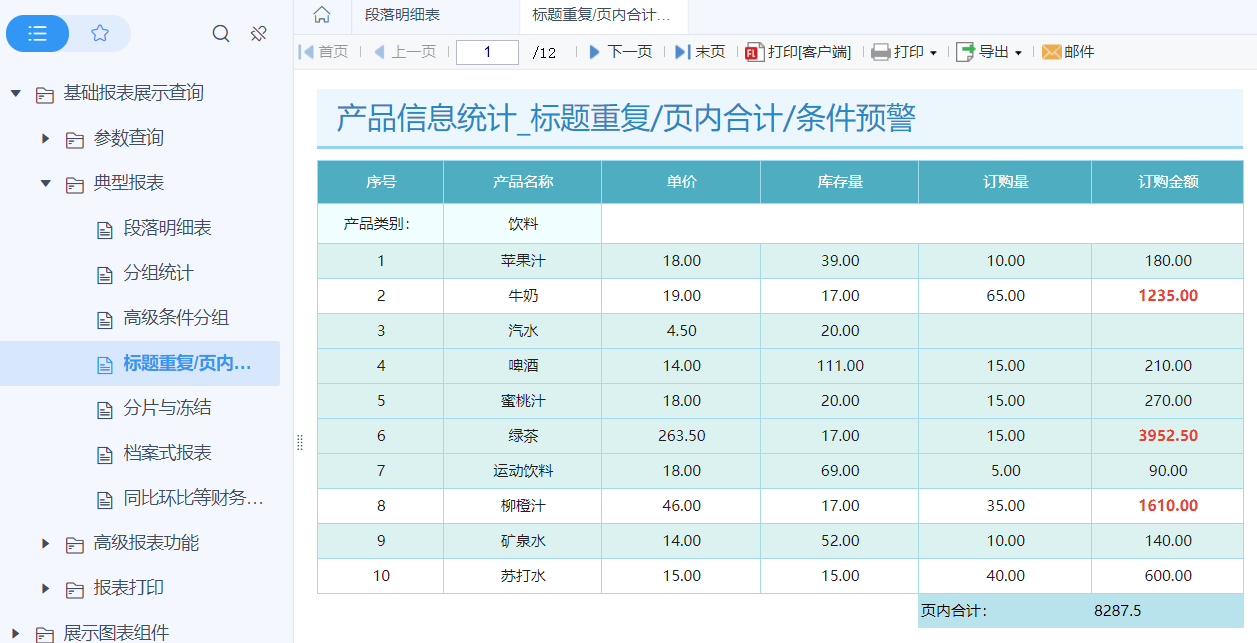Select the 报表打印 folder
Viewport: 1257px width, 643px height.
(x=128, y=588)
